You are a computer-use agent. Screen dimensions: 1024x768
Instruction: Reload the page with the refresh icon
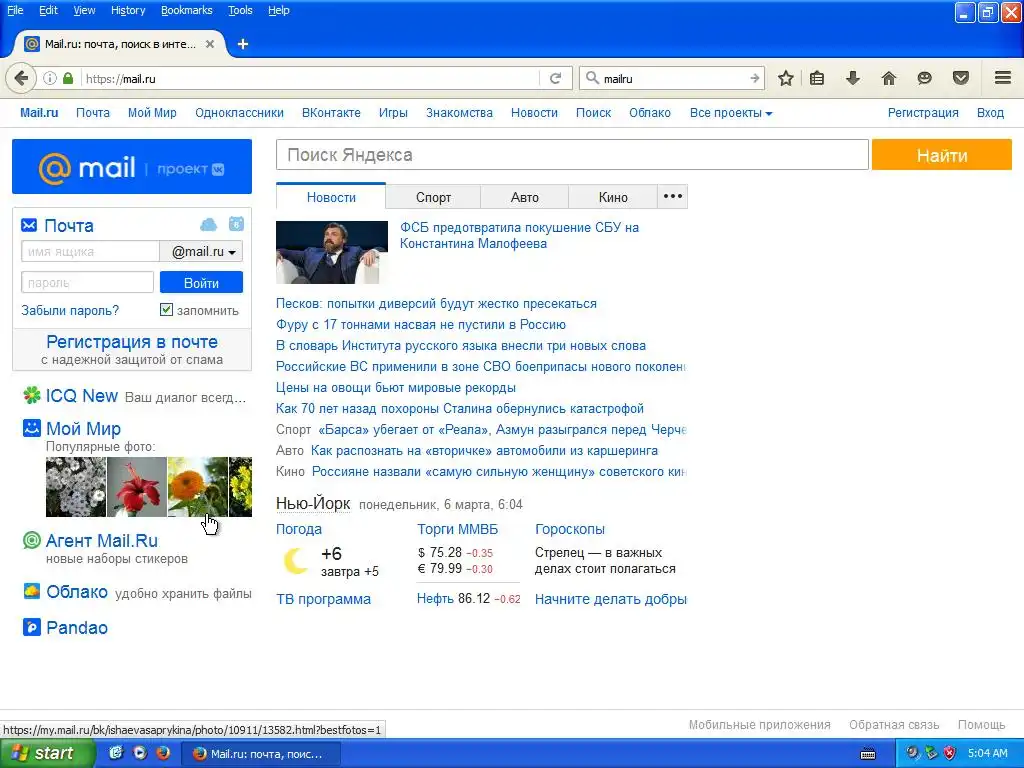coord(555,78)
